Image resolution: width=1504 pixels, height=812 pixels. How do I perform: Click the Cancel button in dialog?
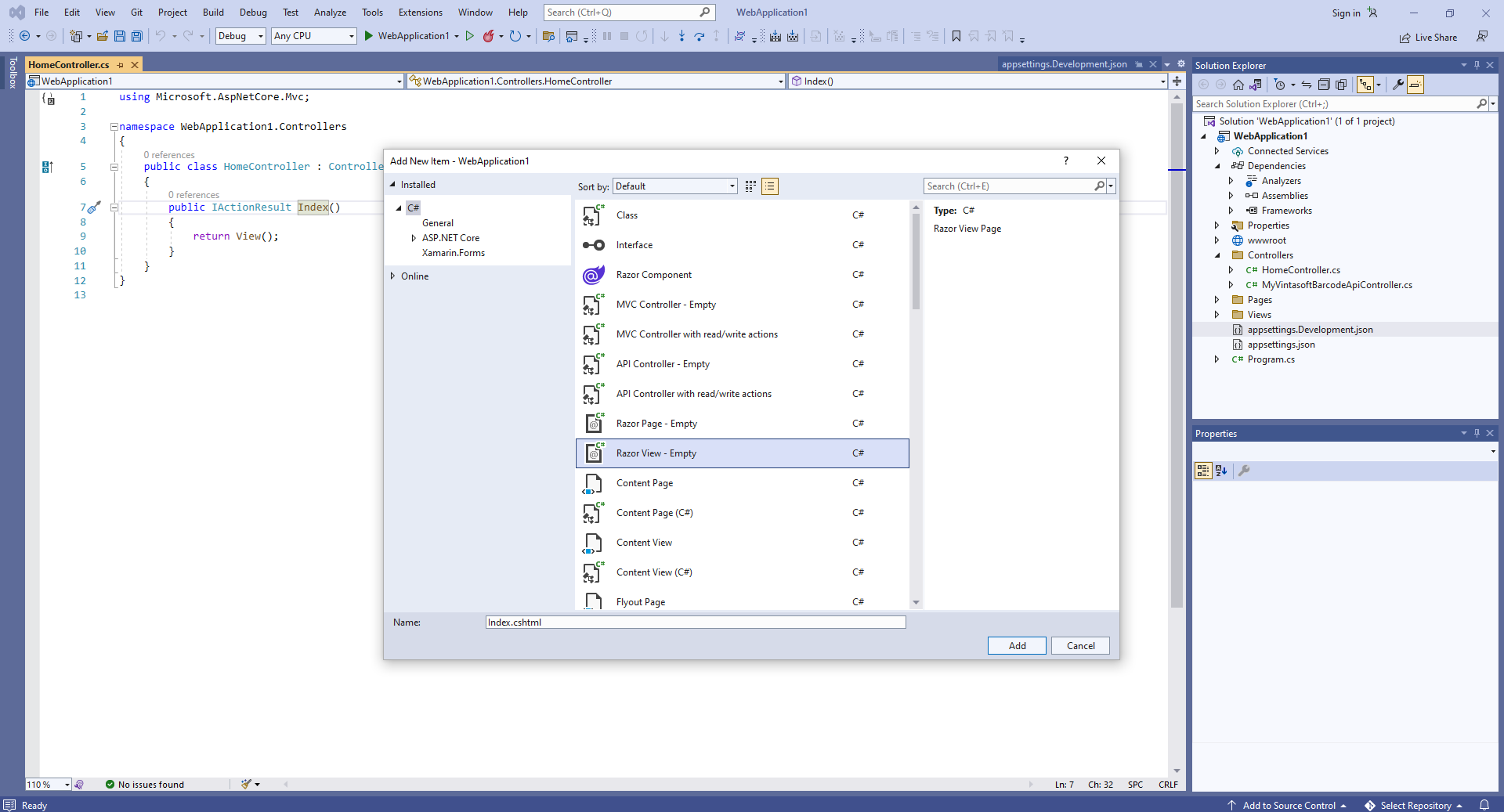(x=1080, y=646)
